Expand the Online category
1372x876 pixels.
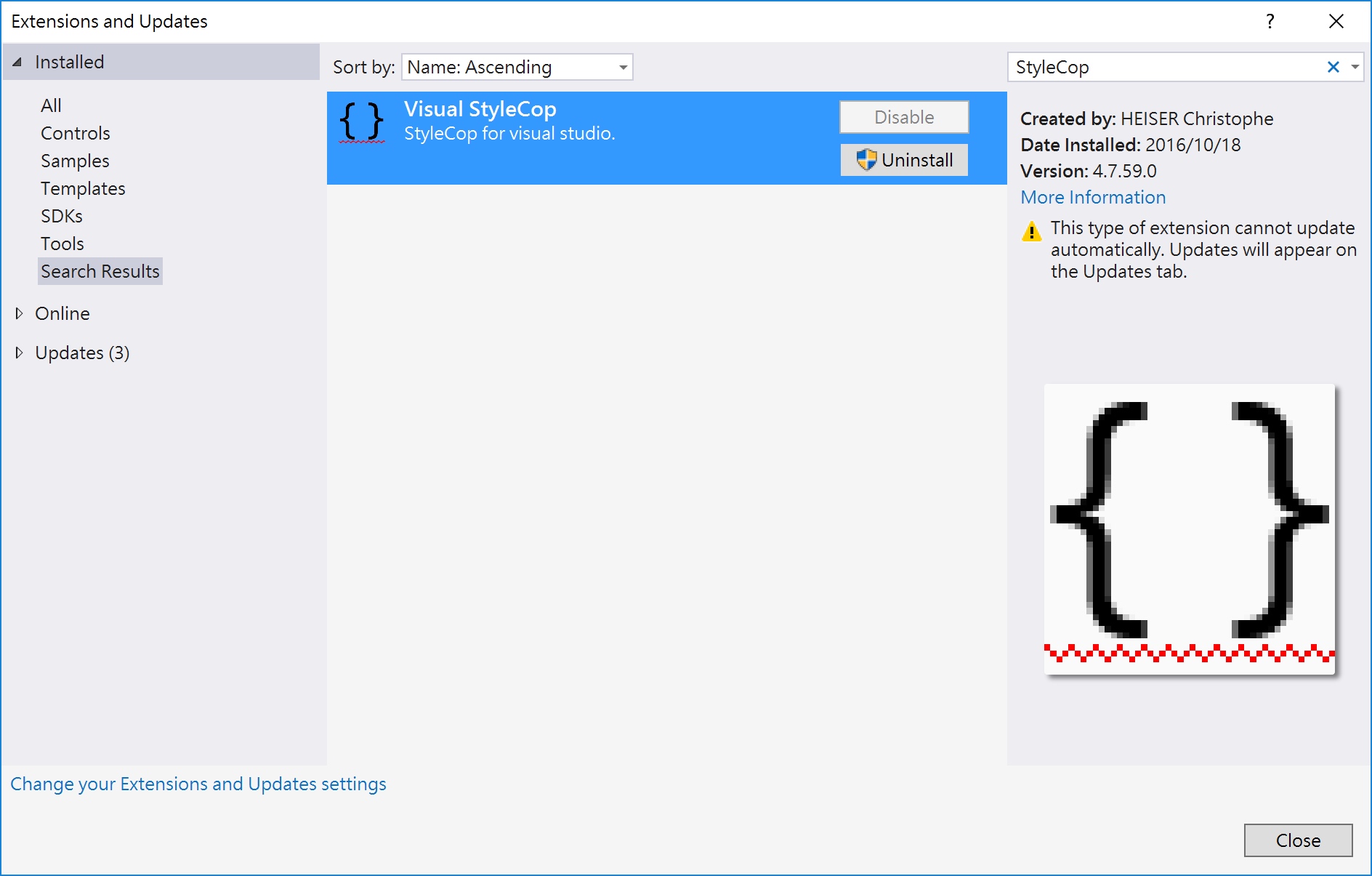(19, 313)
